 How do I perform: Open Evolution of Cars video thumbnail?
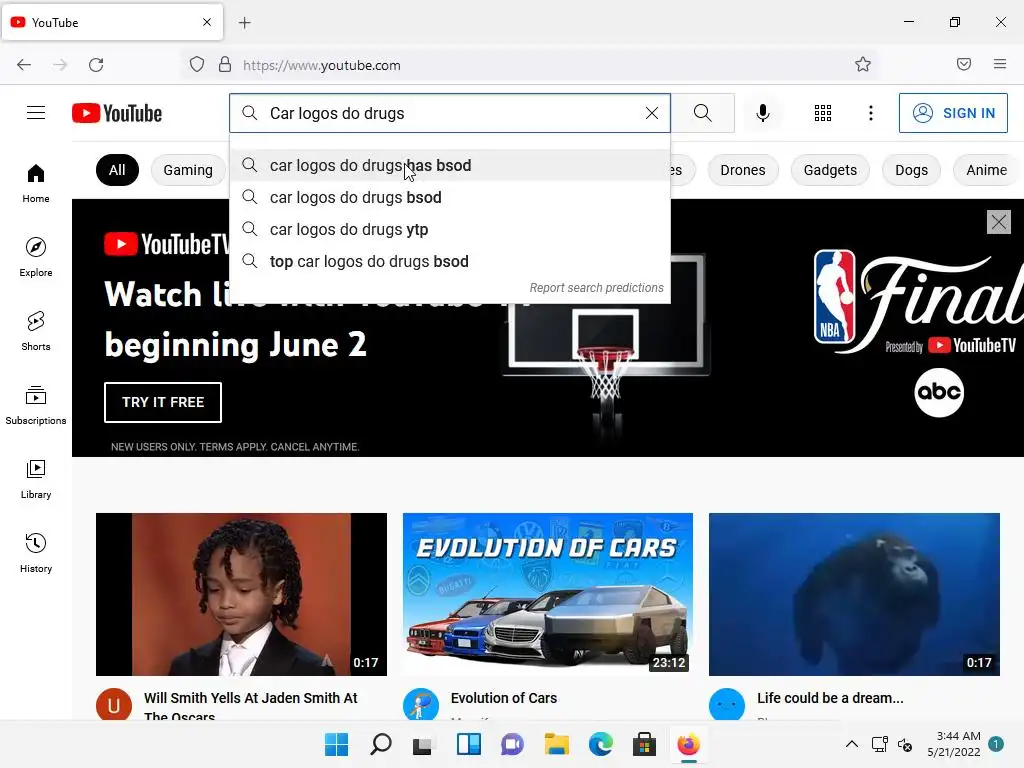(x=548, y=594)
